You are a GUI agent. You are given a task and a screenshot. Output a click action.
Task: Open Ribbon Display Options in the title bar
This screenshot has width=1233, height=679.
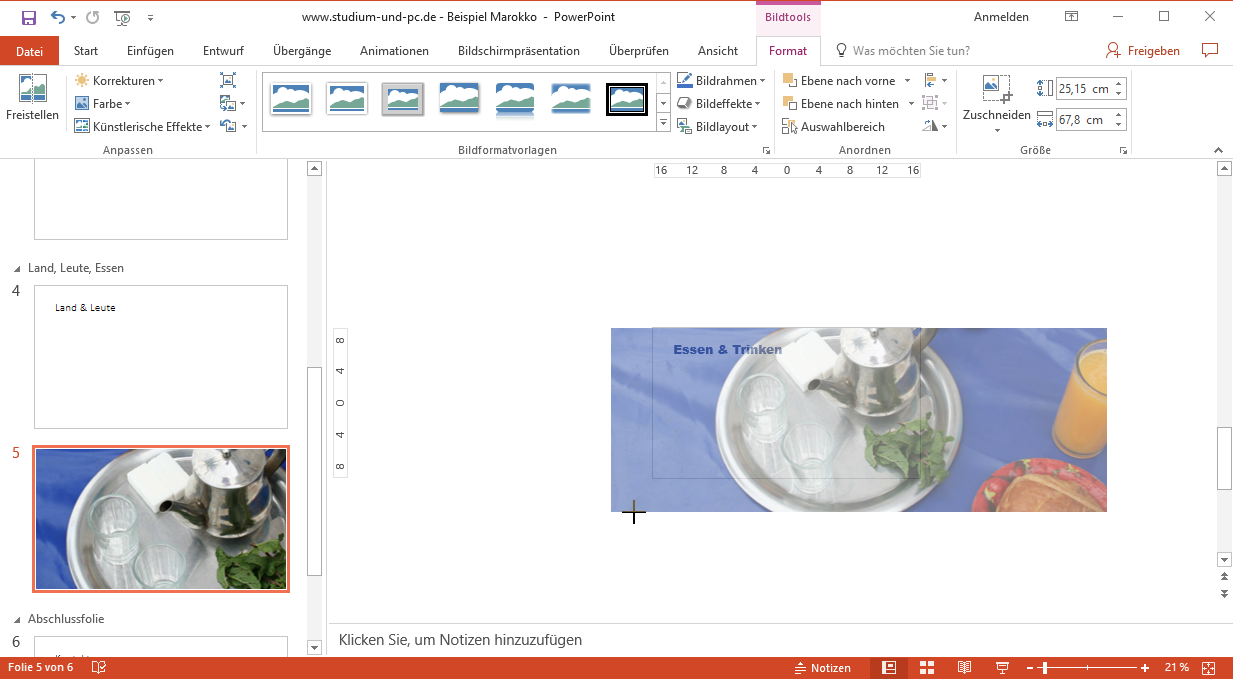click(1071, 17)
